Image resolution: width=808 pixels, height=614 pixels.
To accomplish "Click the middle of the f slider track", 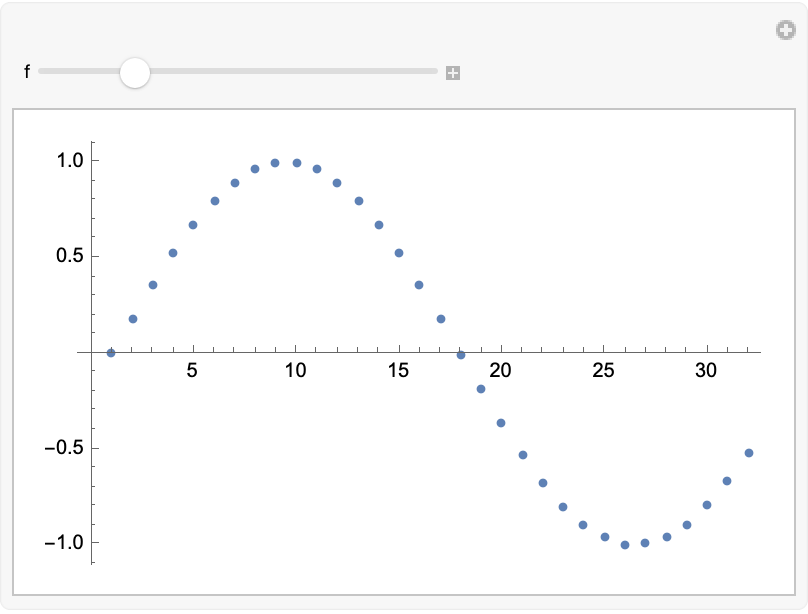I will (238, 71).
